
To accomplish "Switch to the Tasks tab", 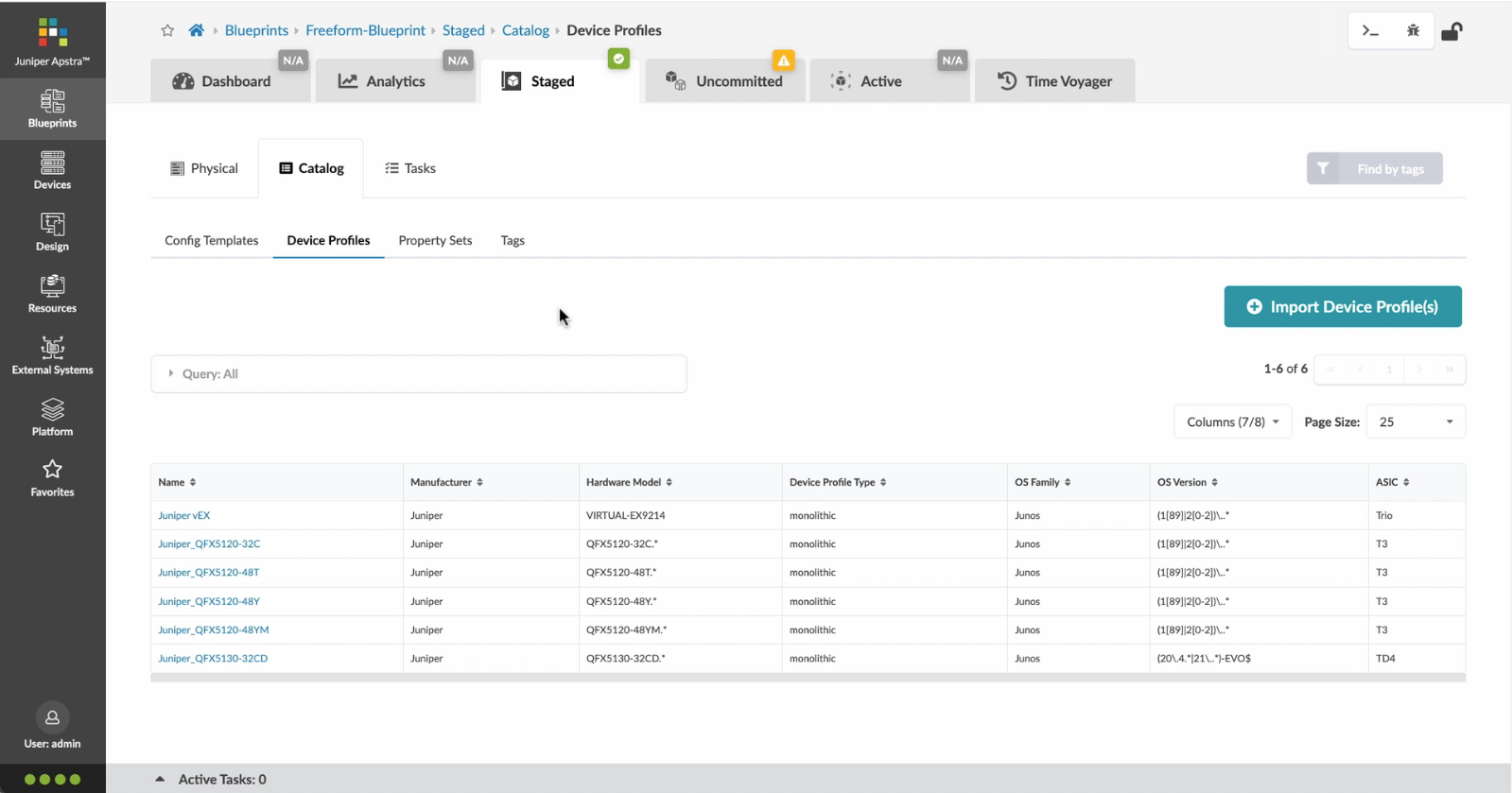I will [x=410, y=168].
